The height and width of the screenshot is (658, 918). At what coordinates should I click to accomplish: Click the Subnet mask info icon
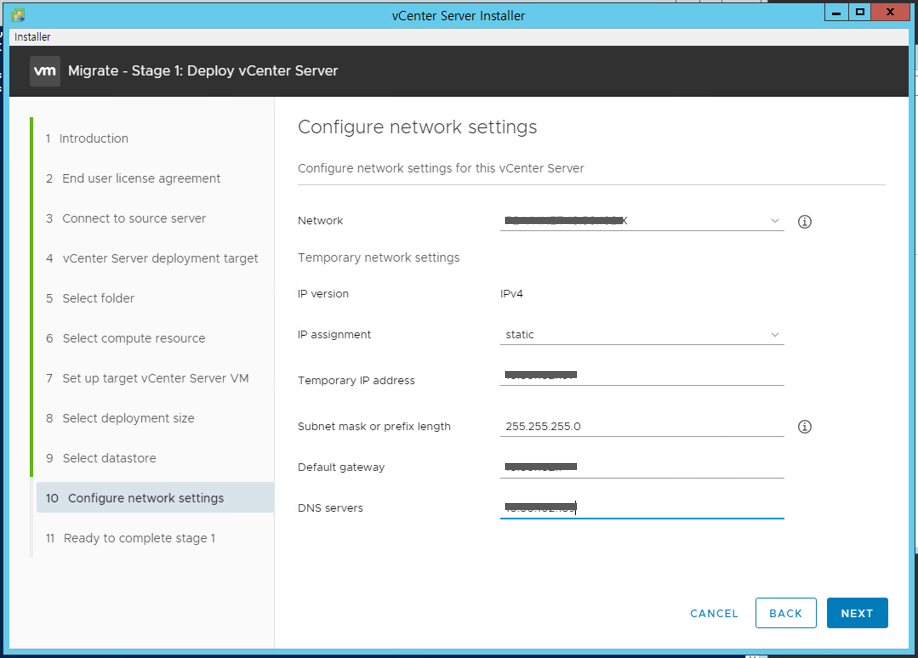click(x=804, y=427)
